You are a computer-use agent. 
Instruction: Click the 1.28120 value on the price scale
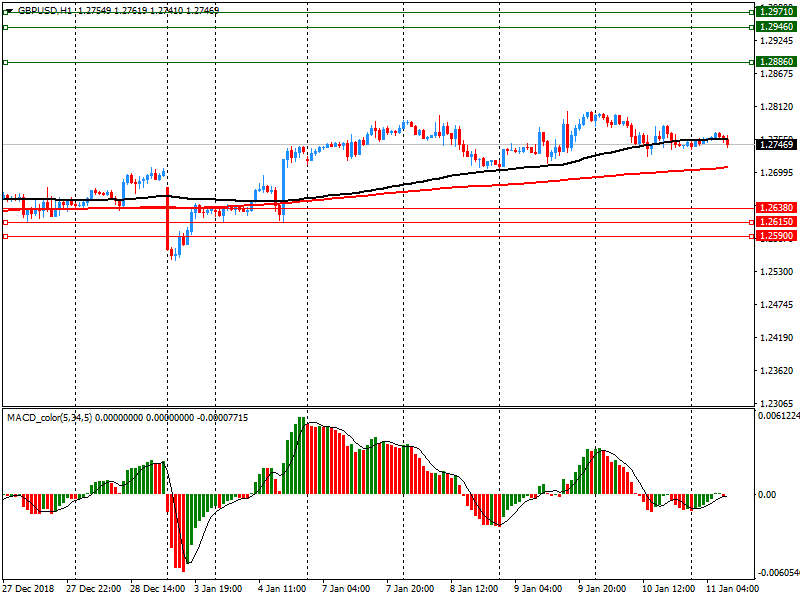[x=777, y=107]
